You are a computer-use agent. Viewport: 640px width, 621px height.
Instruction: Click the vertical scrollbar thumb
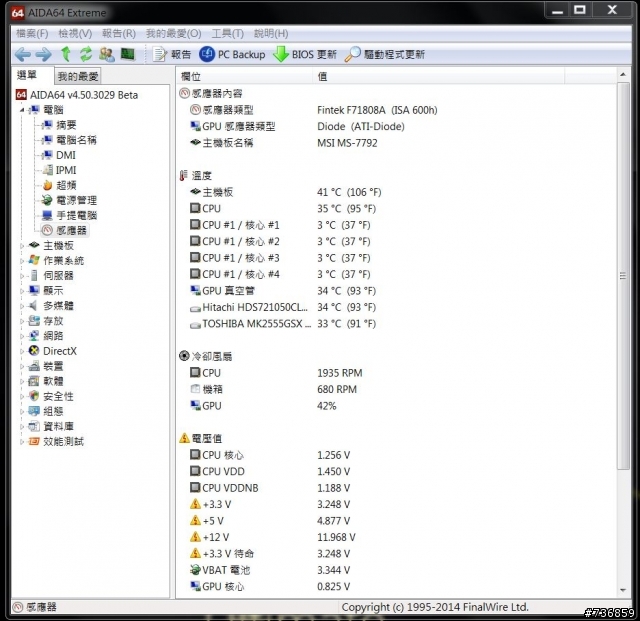coord(623,276)
